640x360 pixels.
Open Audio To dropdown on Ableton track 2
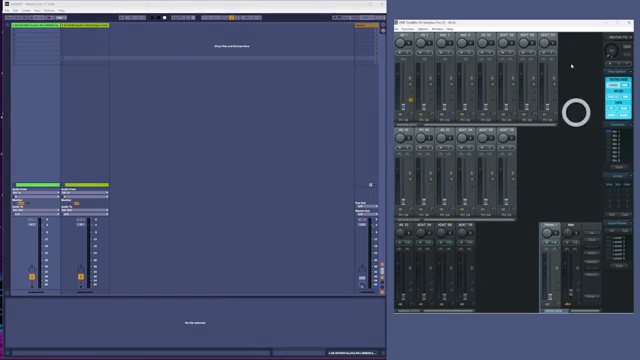click(x=85, y=210)
